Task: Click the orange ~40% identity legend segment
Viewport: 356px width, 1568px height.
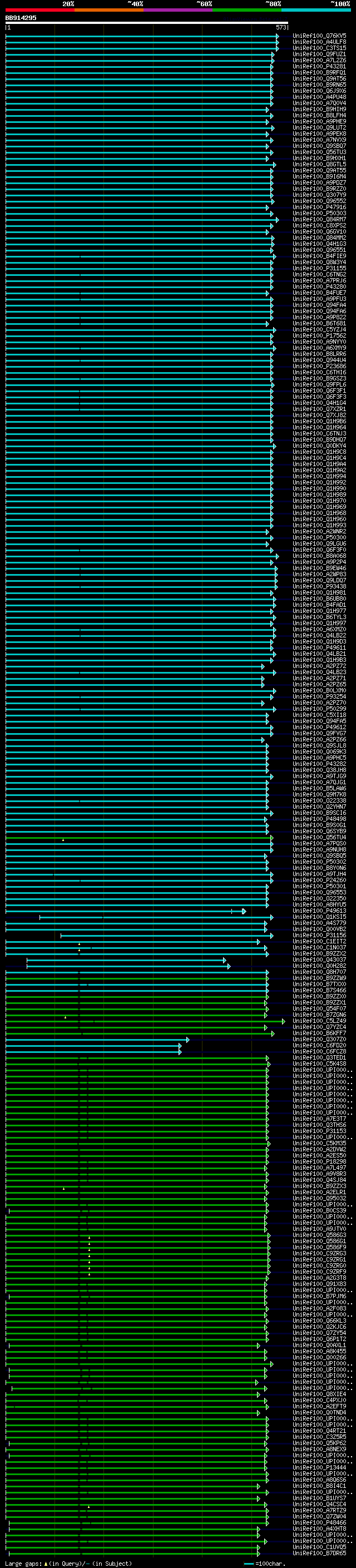Action: [109, 10]
